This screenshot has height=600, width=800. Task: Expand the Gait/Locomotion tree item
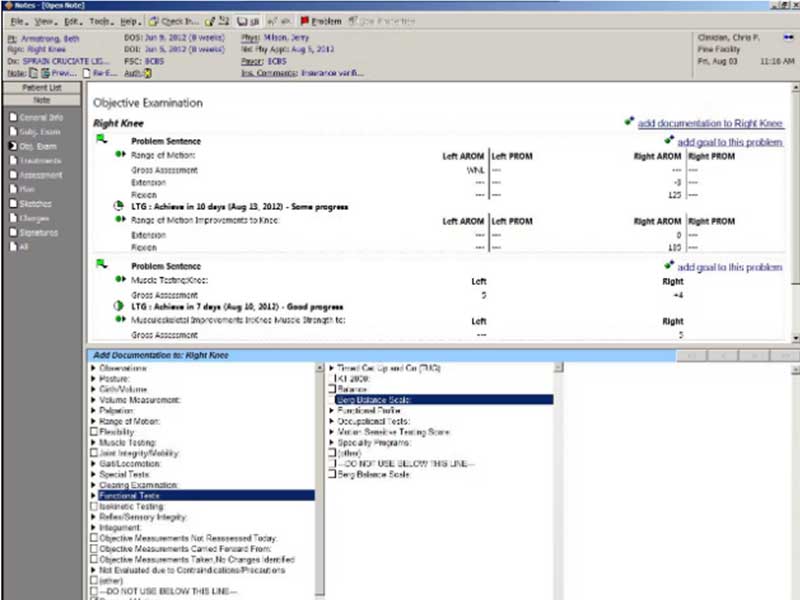pos(93,463)
